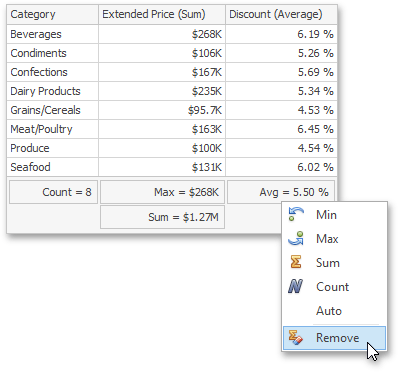398x372 pixels.
Task: Select the Beverages row
Action: pos(172,34)
